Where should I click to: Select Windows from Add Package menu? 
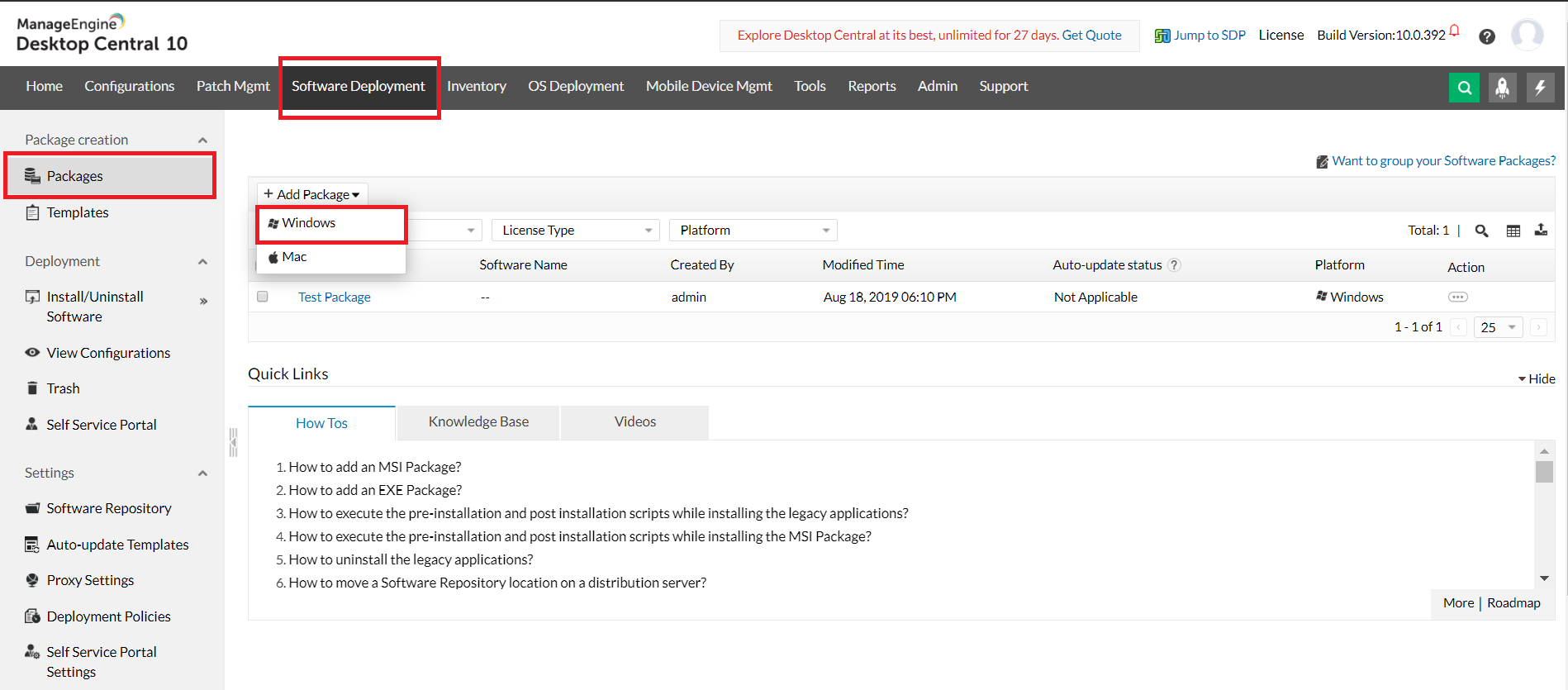pos(309,223)
